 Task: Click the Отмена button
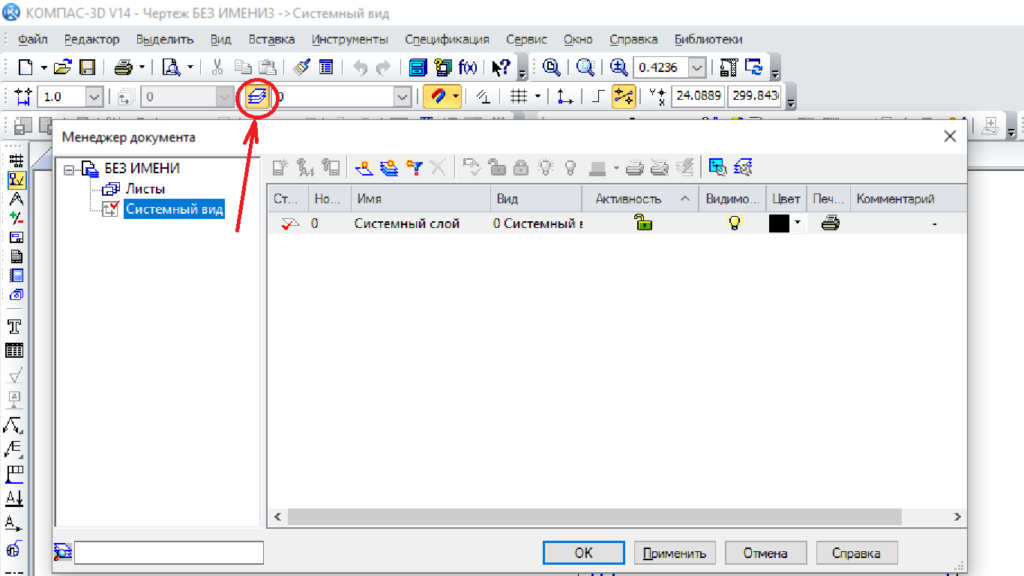click(764, 553)
